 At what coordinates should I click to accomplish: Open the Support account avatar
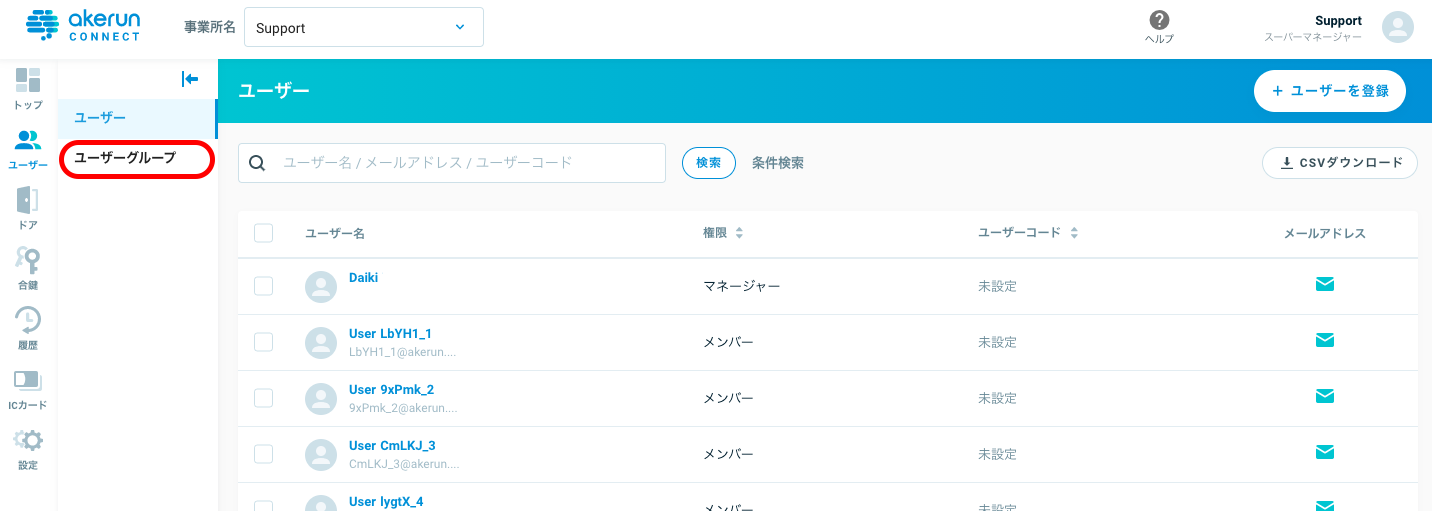click(x=1398, y=27)
